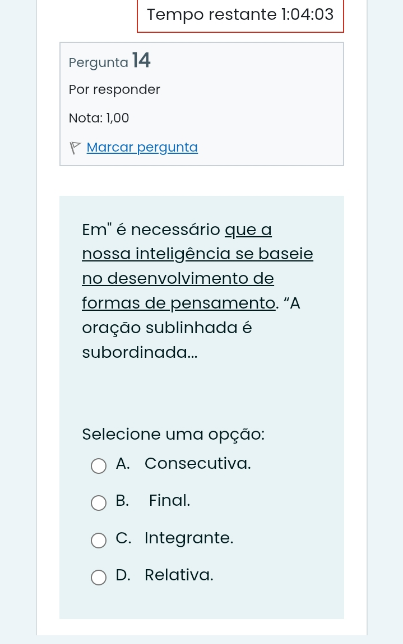
Task: Select radio button for option A
Action: 99,466
